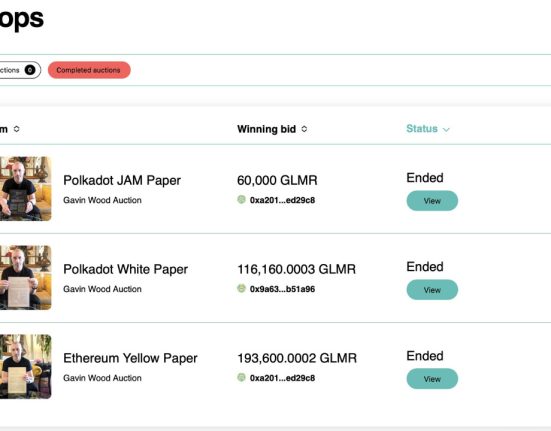The height and width of the screenshot is (431, 551).
Task: Click Gavin Wood Auction under Polkadot White Paper
Action: [x=102, y=289]
